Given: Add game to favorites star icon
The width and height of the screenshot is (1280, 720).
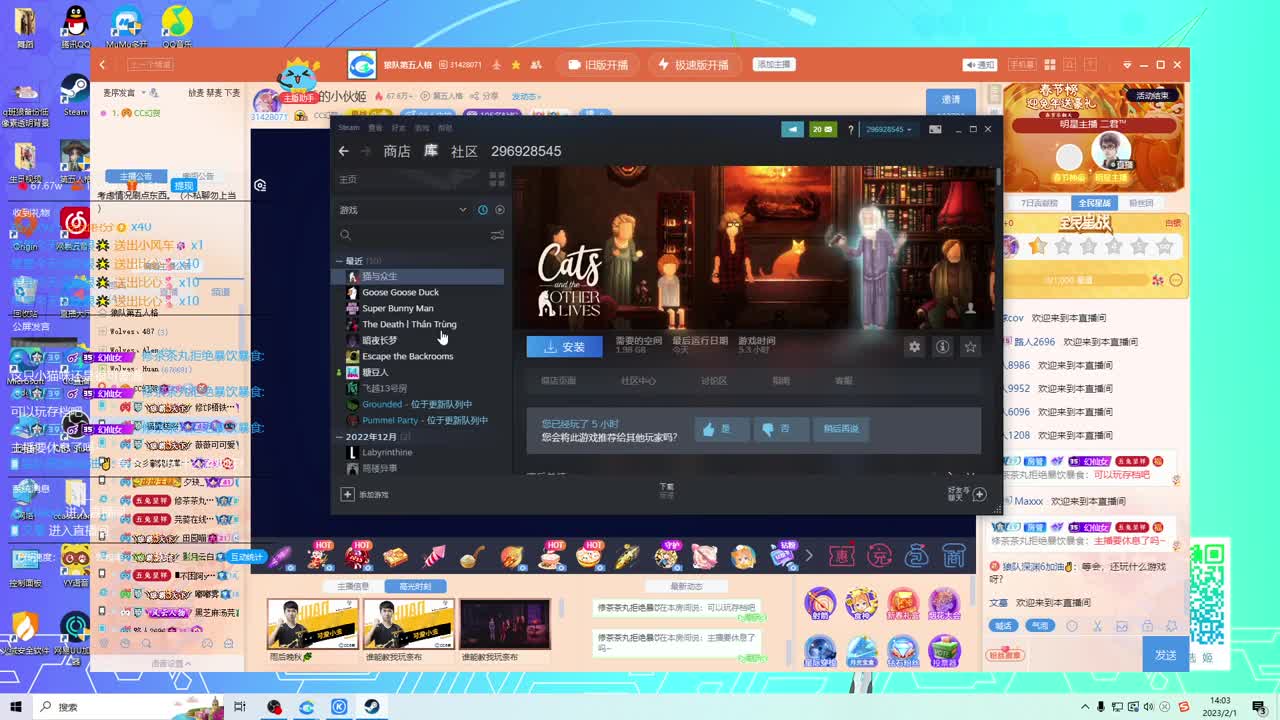Looking at the screenshot, I should [x=970, y=347].
